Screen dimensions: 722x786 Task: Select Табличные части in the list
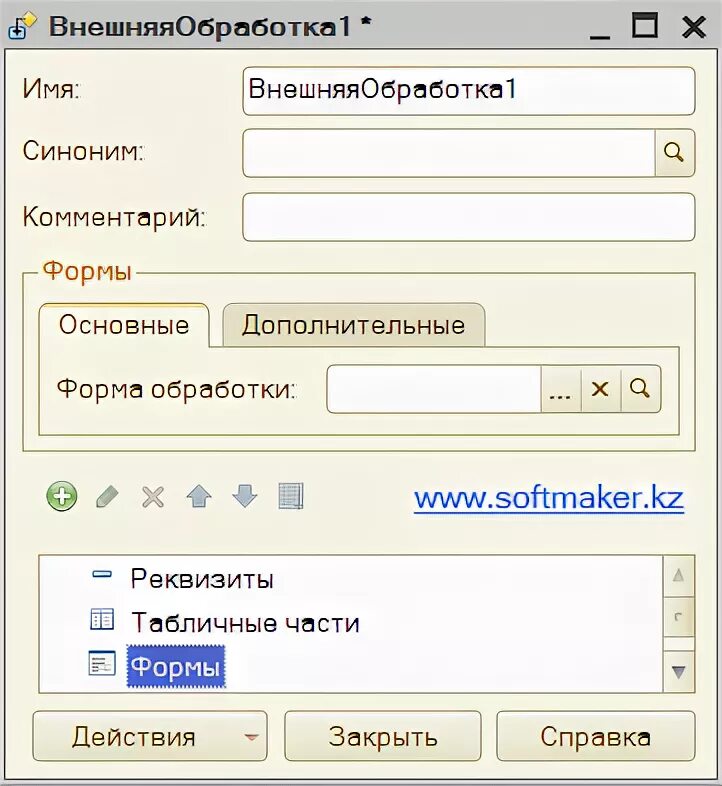(x=245, y=623)
